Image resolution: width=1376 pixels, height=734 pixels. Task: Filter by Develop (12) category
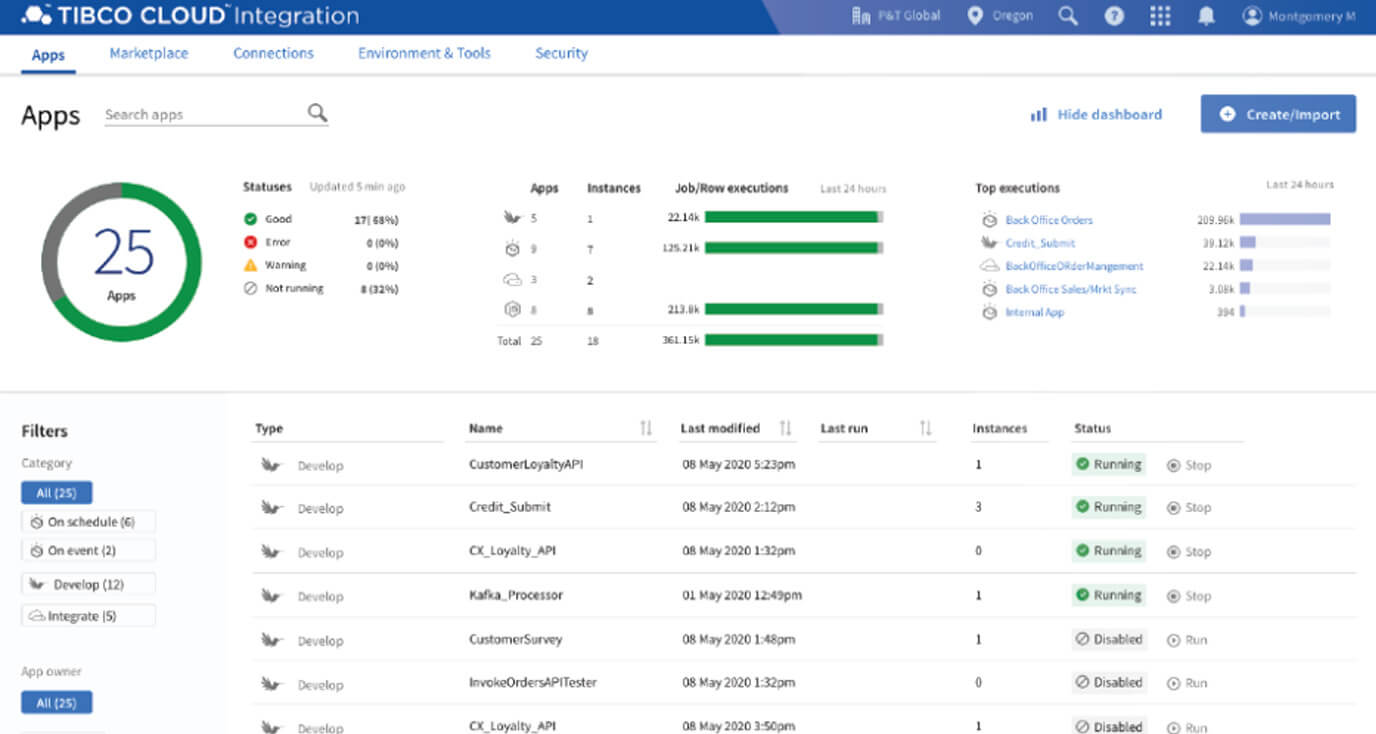click(x=88, y=584)
